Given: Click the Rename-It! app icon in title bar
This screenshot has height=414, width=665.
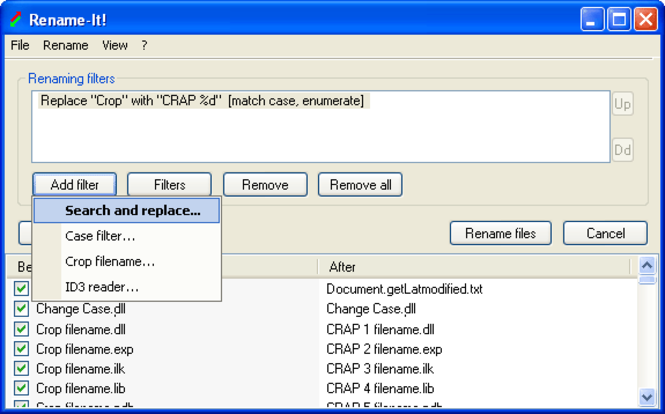Looking at the screenshot, I should click(15, 19).
